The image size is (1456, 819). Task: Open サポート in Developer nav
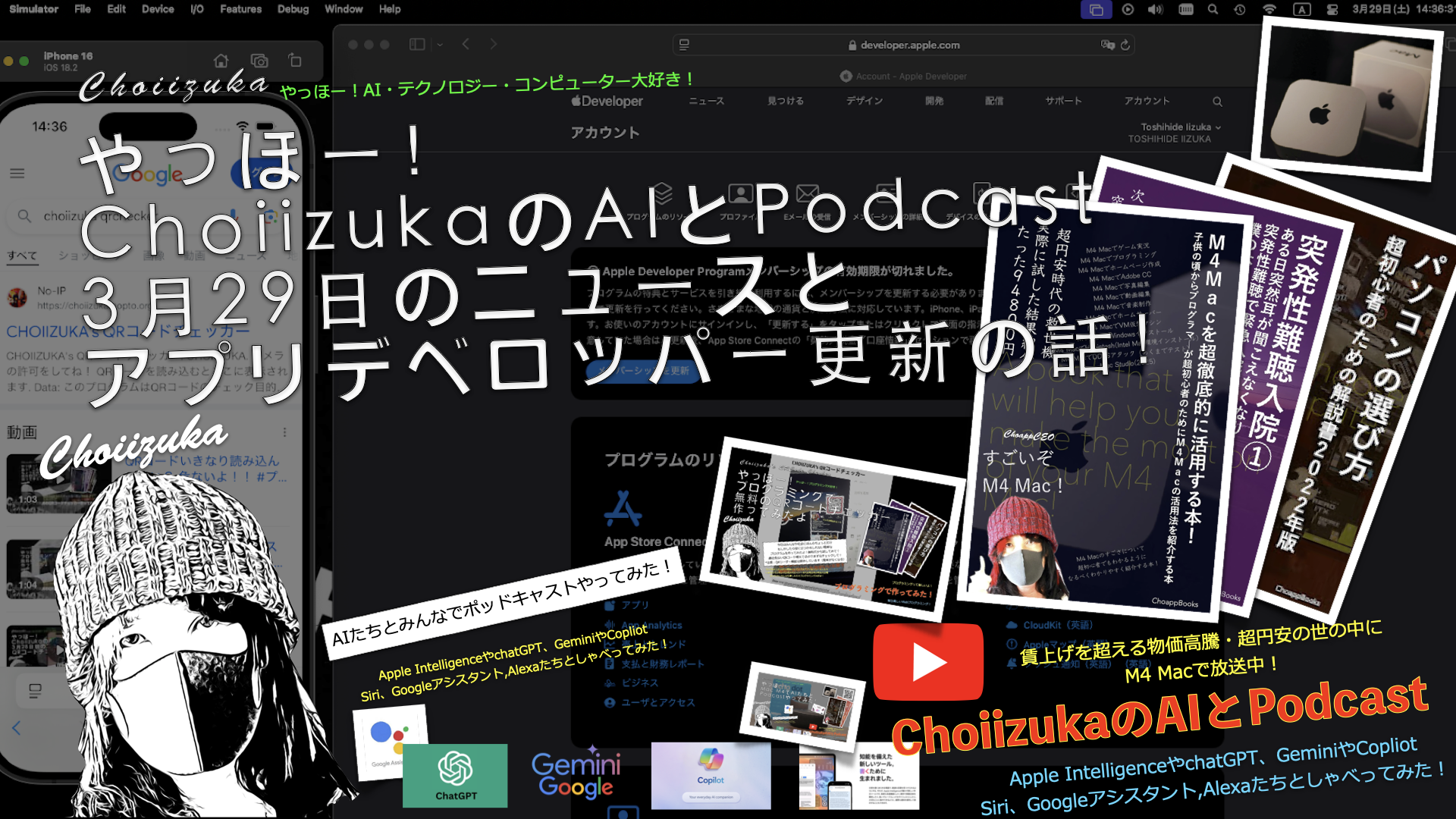(1063, 101)
